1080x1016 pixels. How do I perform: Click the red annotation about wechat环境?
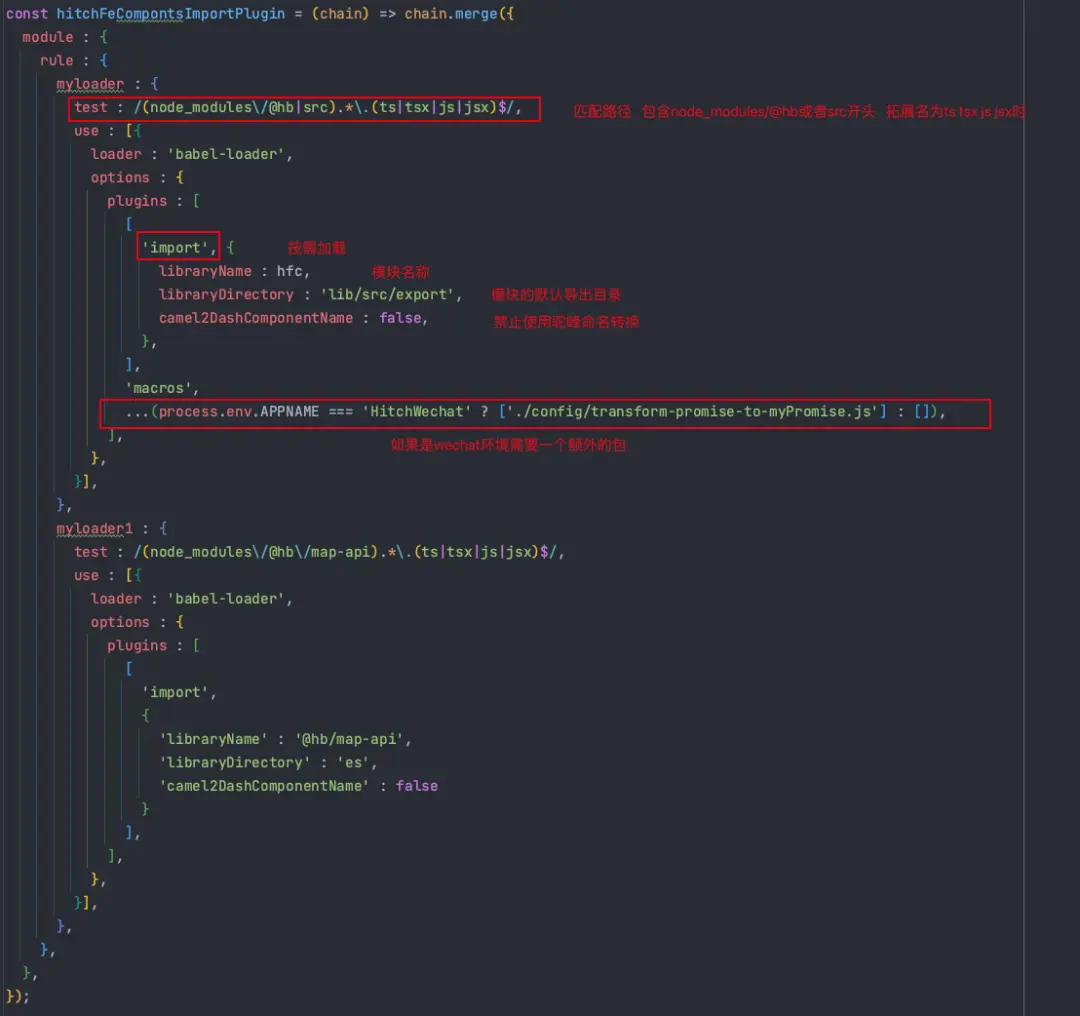click(508, 445)
